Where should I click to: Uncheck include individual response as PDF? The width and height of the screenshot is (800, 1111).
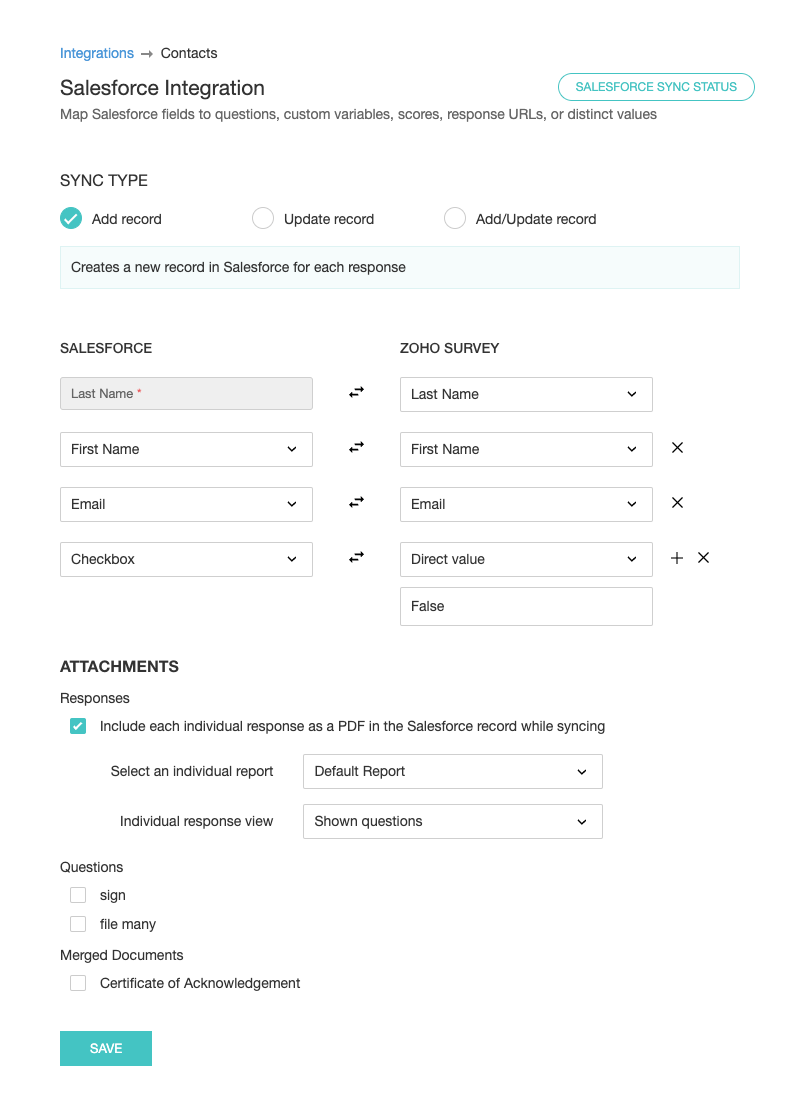pyautogui.click(x=78, y=726)
